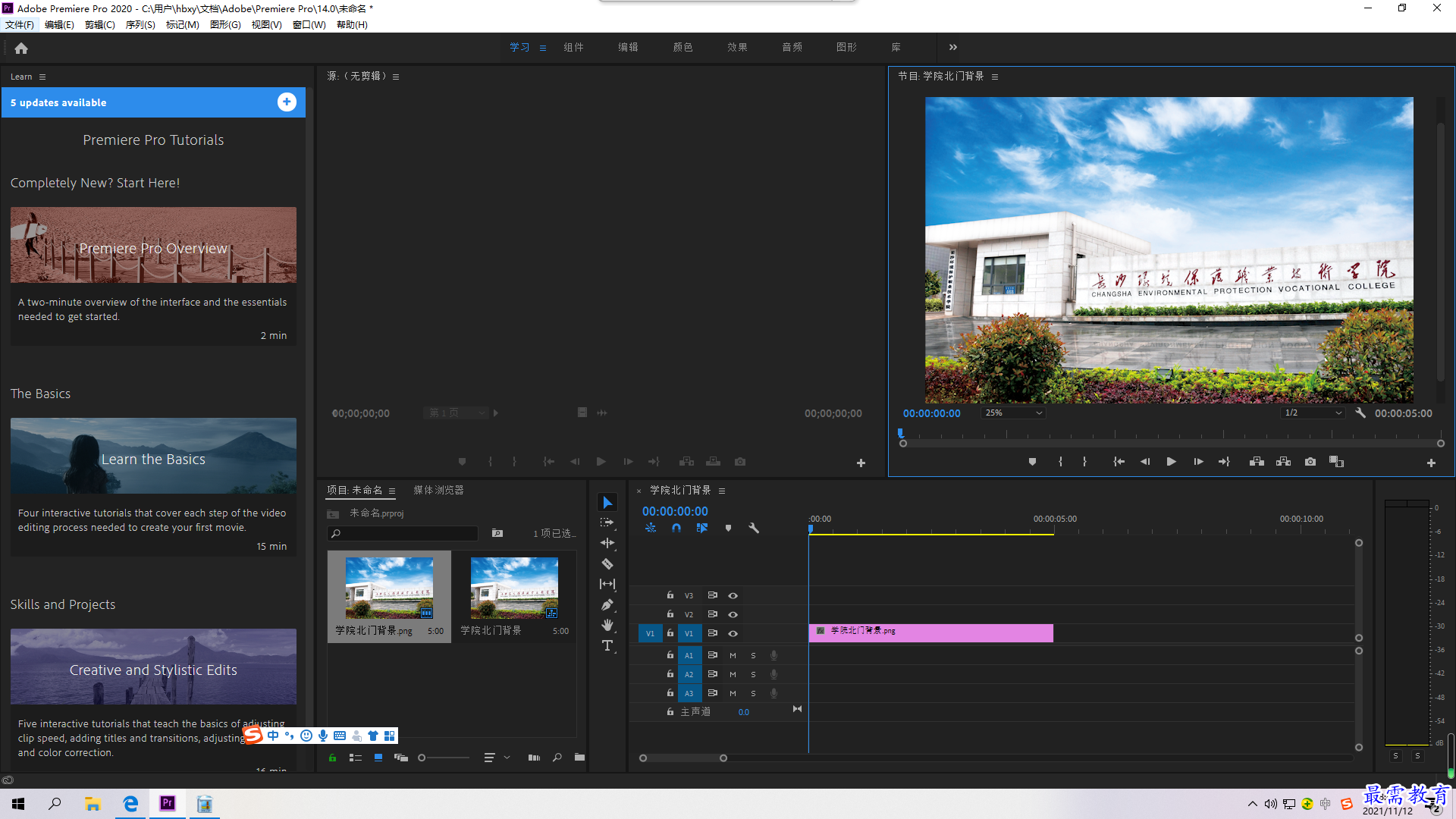Click the Home icon
This screenshot has height=819, width=1456.
pyautogui.click(x=21, y=48)
